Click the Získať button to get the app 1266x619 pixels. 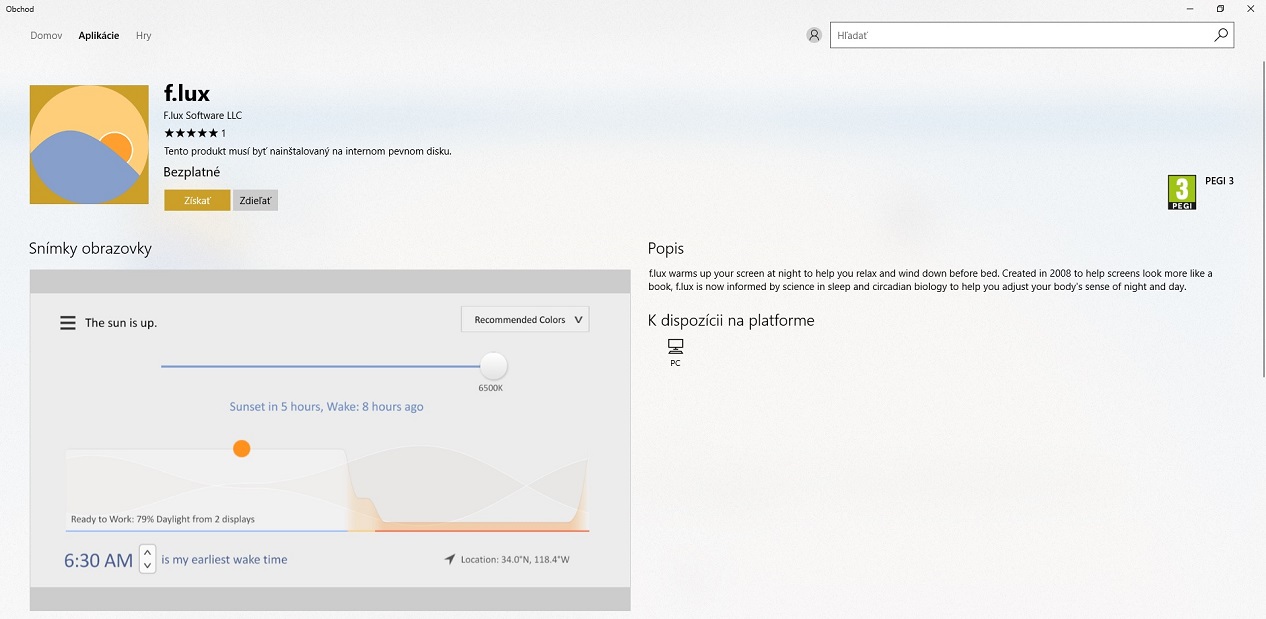click(197, 201)
